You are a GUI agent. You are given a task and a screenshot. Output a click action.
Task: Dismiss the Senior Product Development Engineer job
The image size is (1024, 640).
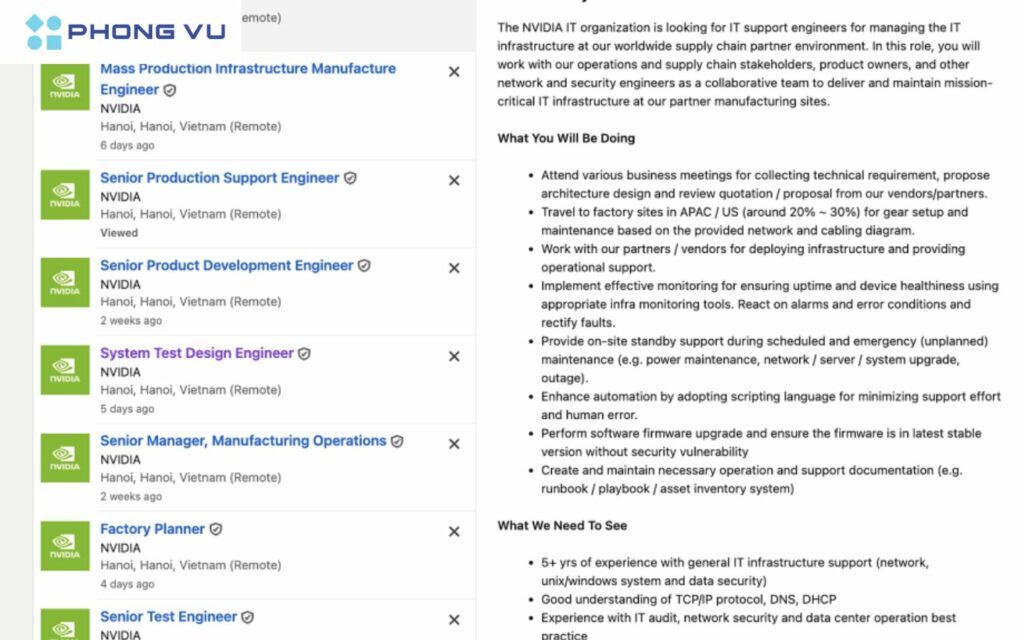454,268
